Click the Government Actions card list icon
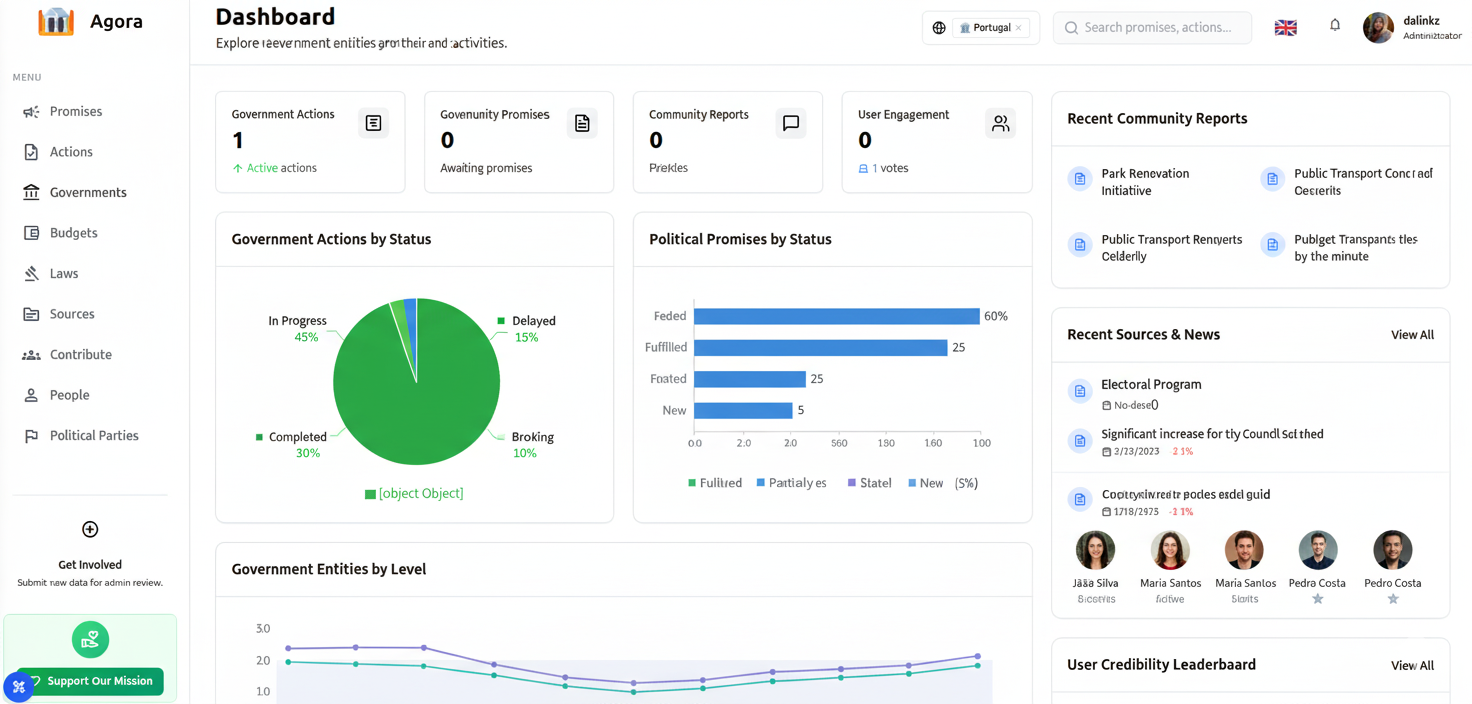The width and height of the screenshot is (1472, 704). click(373, 123)
